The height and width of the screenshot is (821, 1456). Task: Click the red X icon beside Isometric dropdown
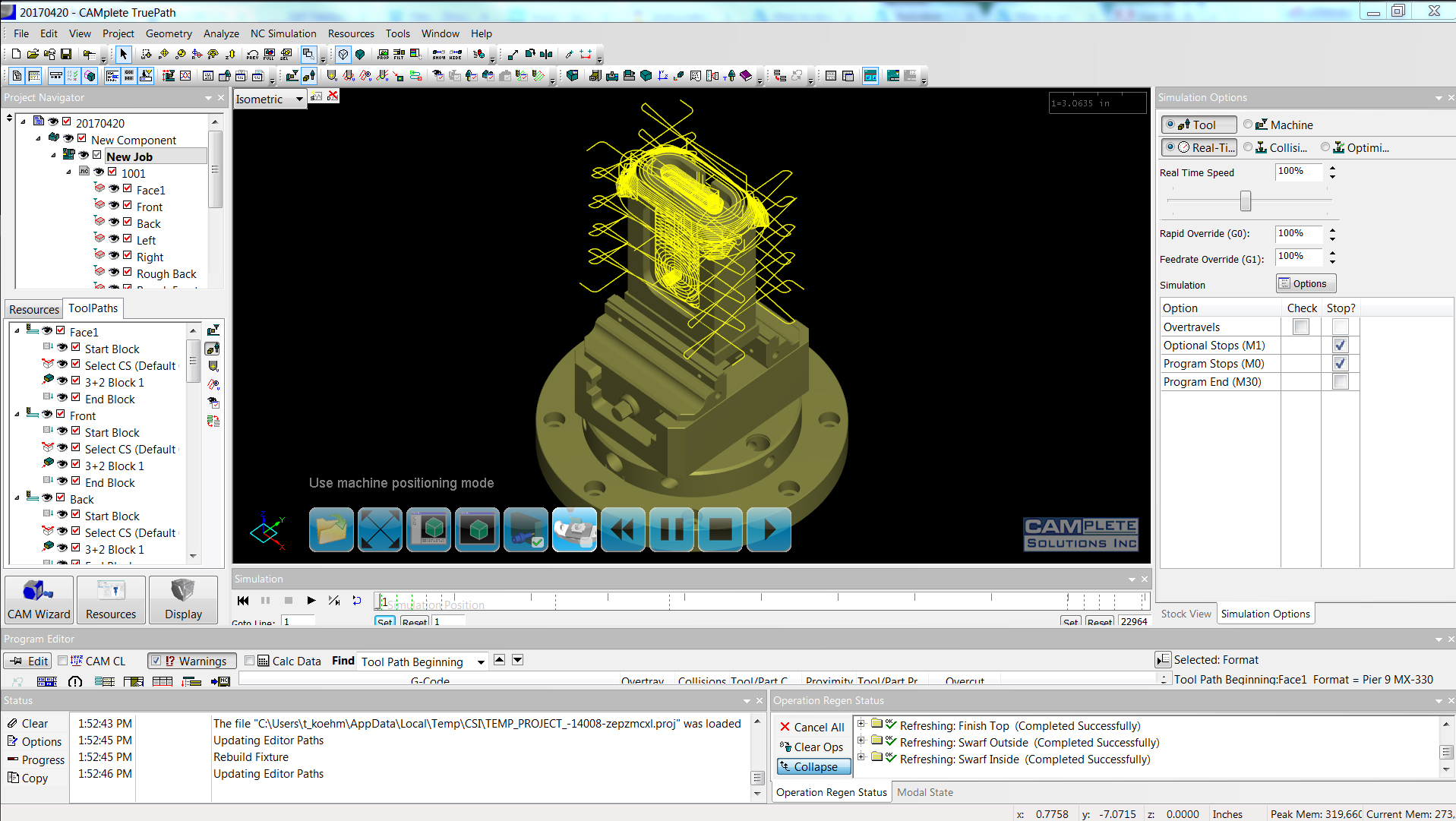pos(333,96)
